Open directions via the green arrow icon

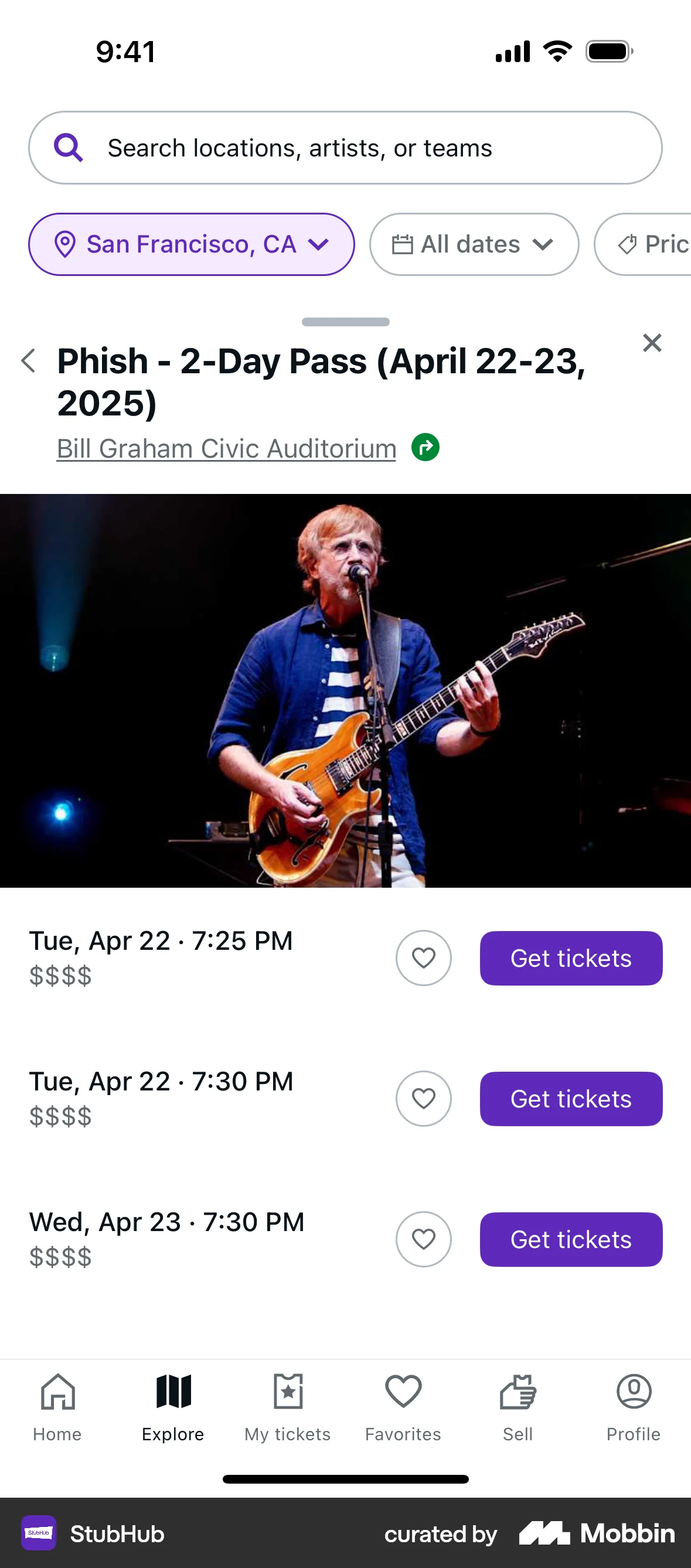[x=426, y=448]
